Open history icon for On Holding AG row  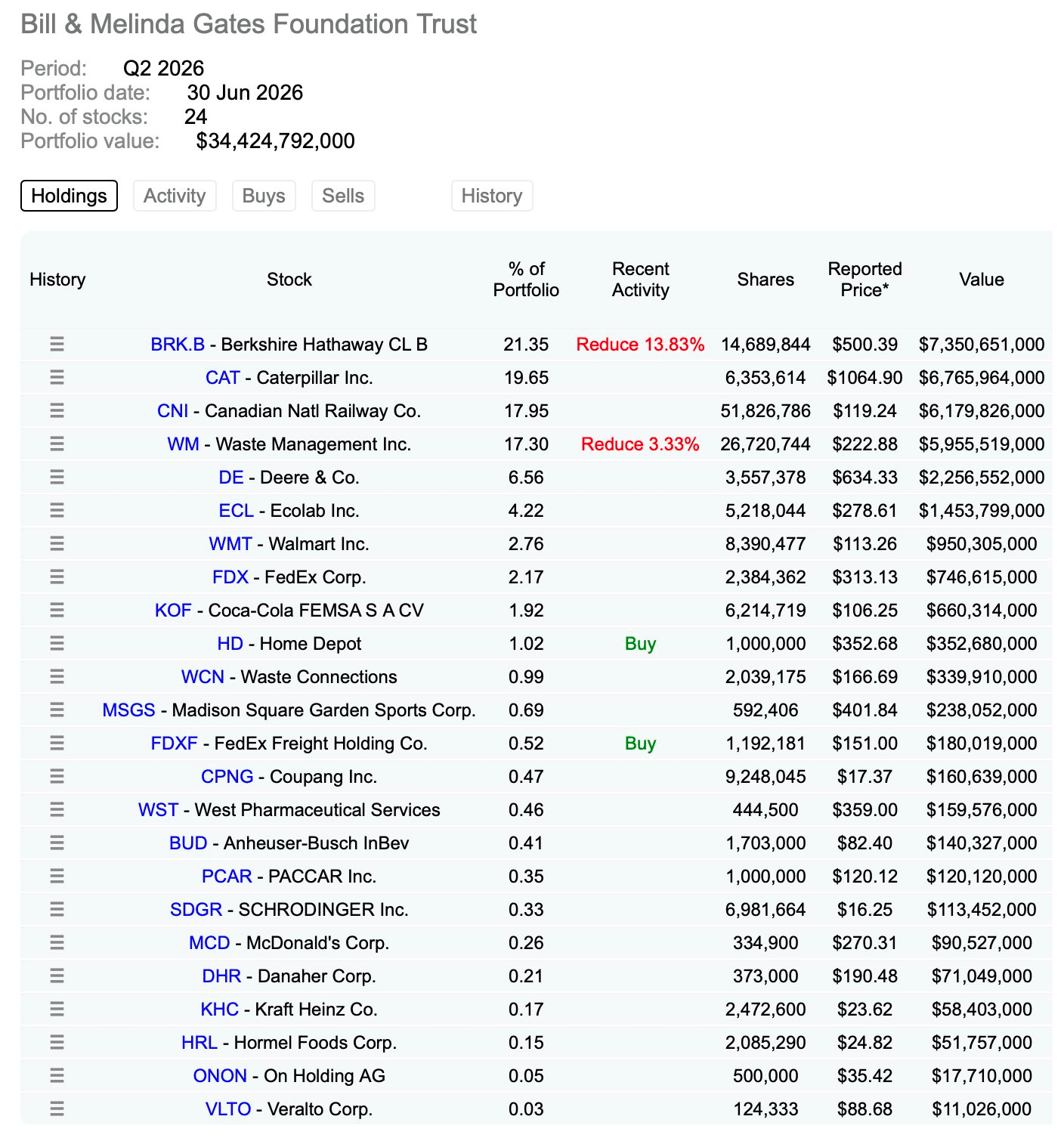[57, 1076]
